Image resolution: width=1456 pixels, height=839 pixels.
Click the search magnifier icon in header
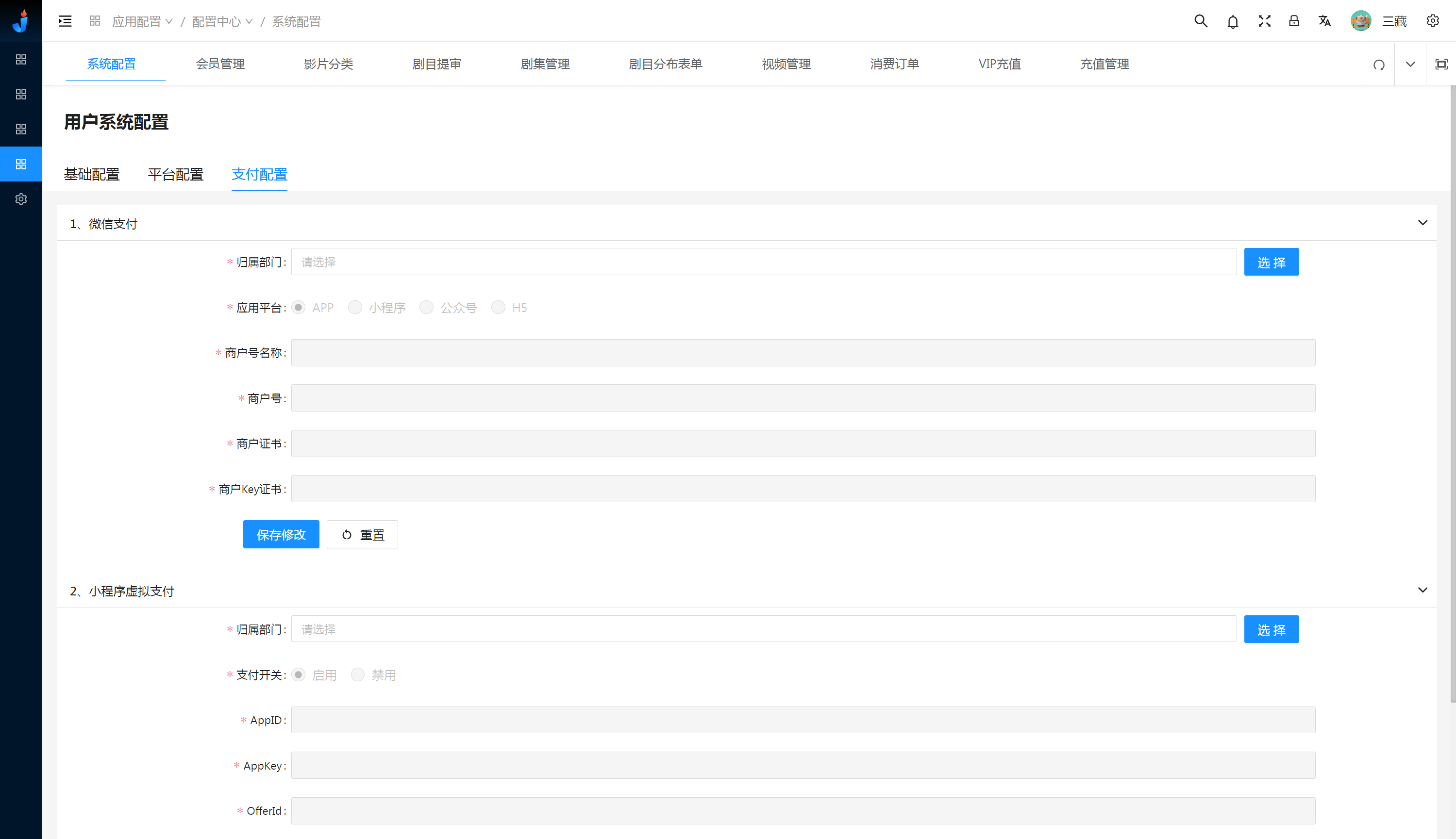coord(1201,21)
